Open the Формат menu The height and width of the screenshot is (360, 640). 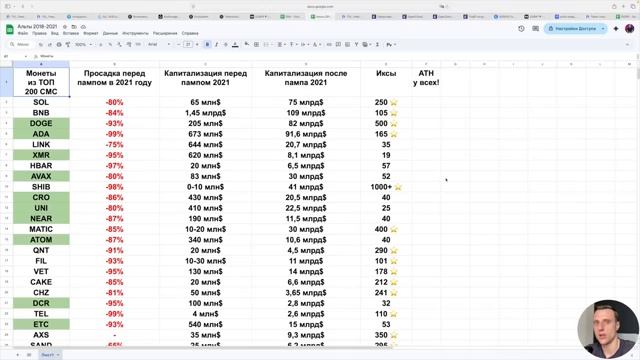click(x=91, y=33)
